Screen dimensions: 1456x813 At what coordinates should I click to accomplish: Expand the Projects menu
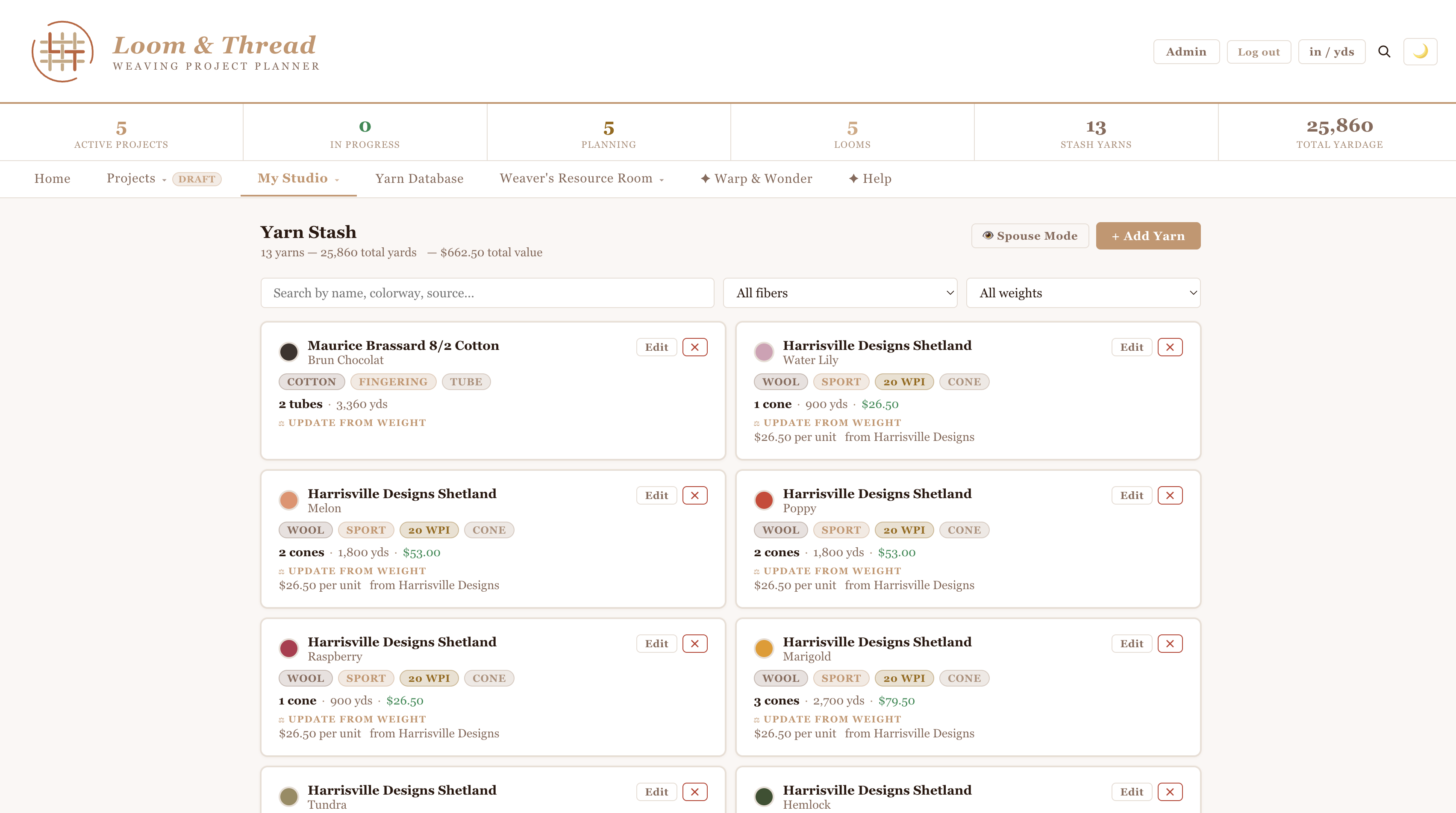136,179
